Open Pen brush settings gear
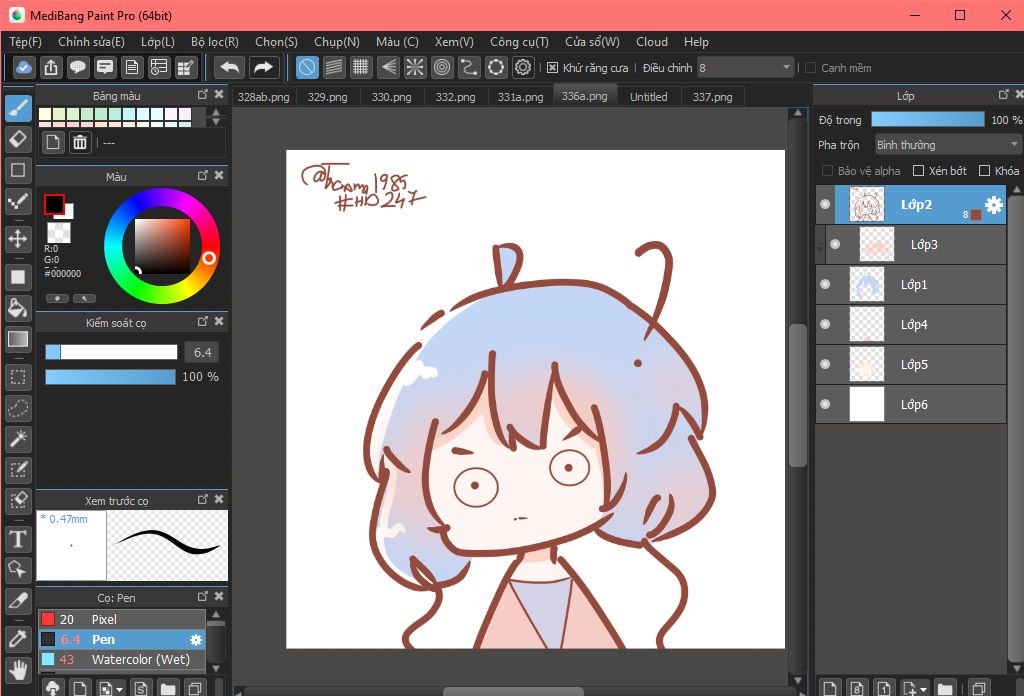1024x696 pixels. pos(195,640)
